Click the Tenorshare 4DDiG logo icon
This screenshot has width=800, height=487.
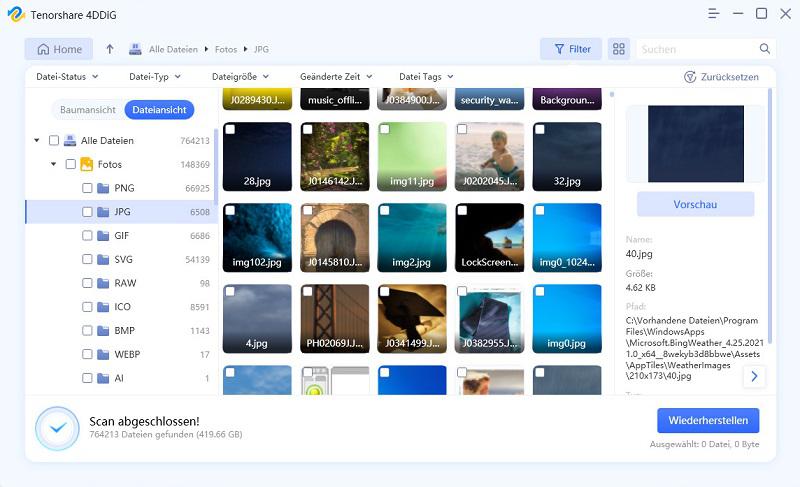(15, 14)
